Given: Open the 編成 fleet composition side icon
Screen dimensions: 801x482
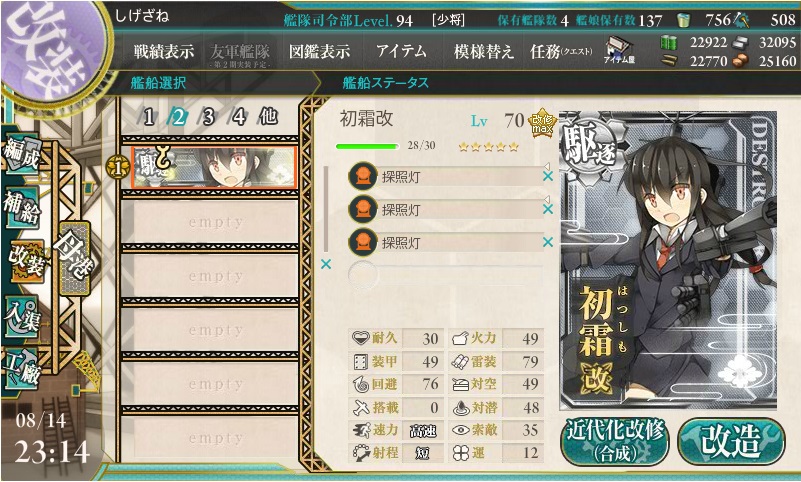Looking at the screenshot, I should click(x=22, y=154).
